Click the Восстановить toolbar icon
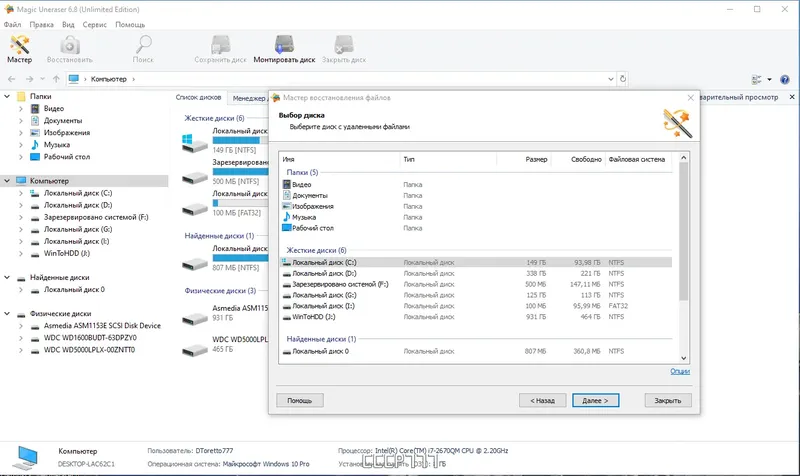 click(x=70, y=49)
